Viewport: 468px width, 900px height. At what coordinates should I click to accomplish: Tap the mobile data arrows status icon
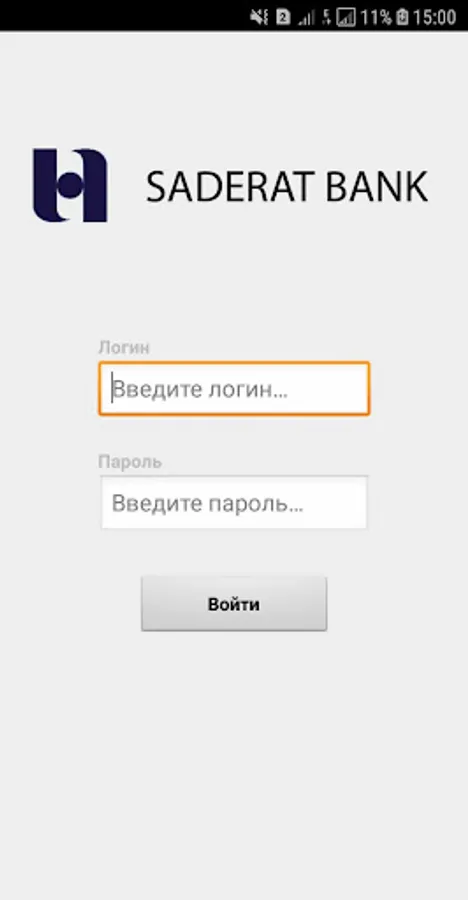pos(326,18)
